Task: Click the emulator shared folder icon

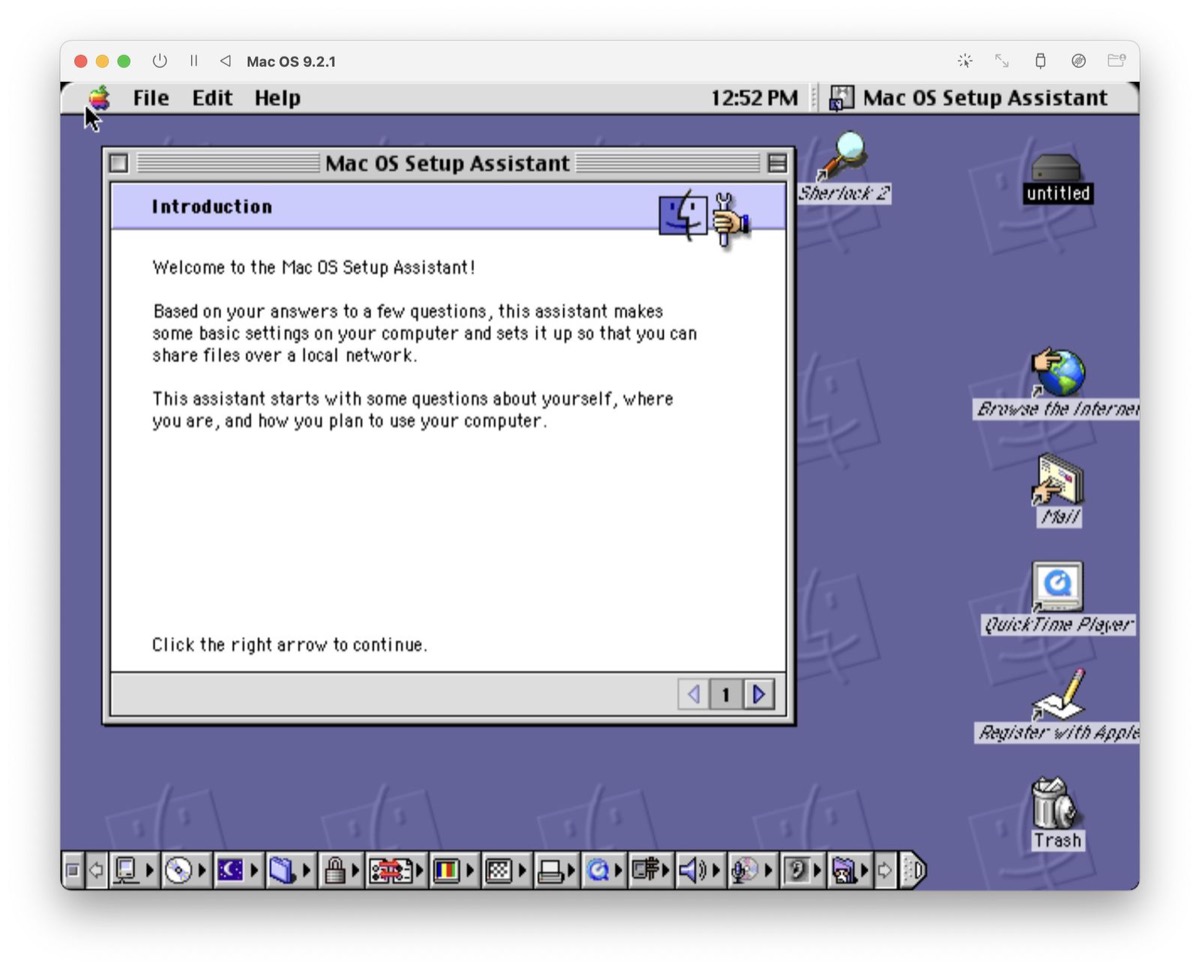Action: click(x=1116, y=61)
